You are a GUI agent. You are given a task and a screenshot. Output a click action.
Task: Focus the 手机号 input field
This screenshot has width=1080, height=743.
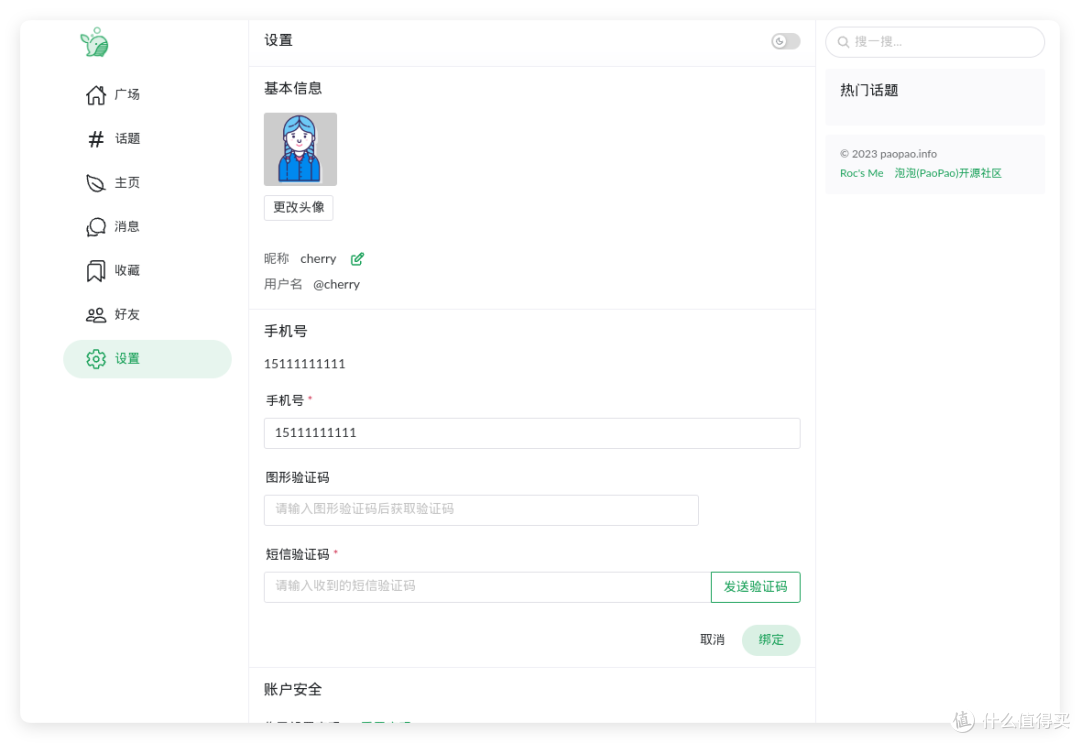click(x=532, y=433)
